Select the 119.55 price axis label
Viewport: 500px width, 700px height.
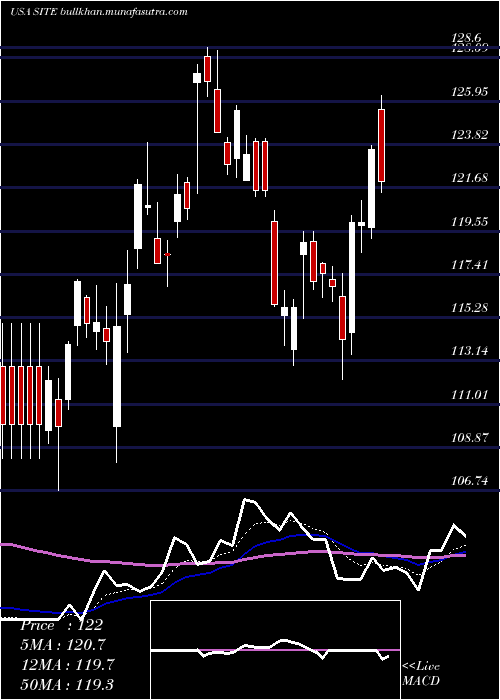point(470,221)
